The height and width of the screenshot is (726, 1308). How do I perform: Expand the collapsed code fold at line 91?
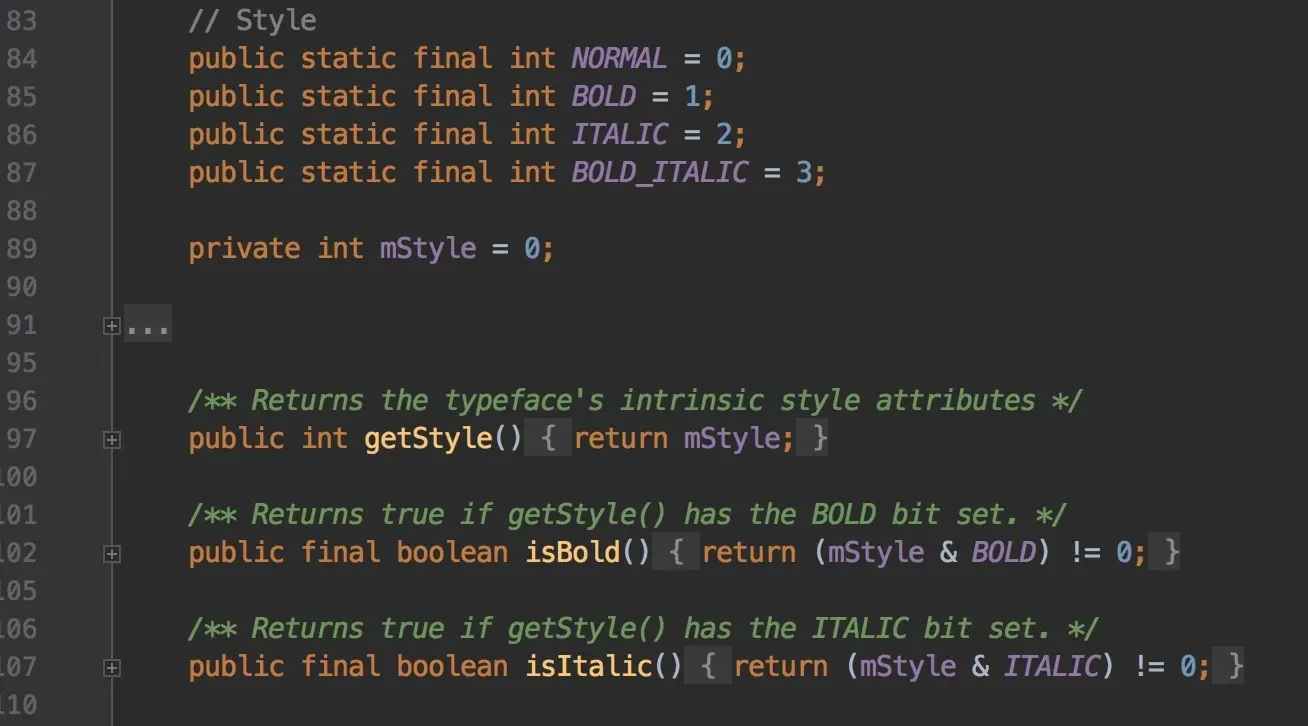(112, 324)
